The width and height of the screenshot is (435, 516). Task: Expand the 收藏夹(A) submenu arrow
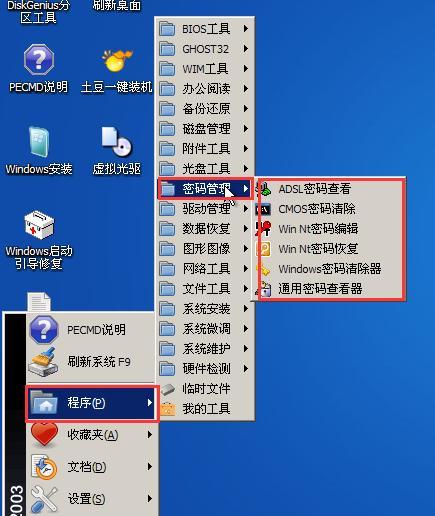(150, 434)
